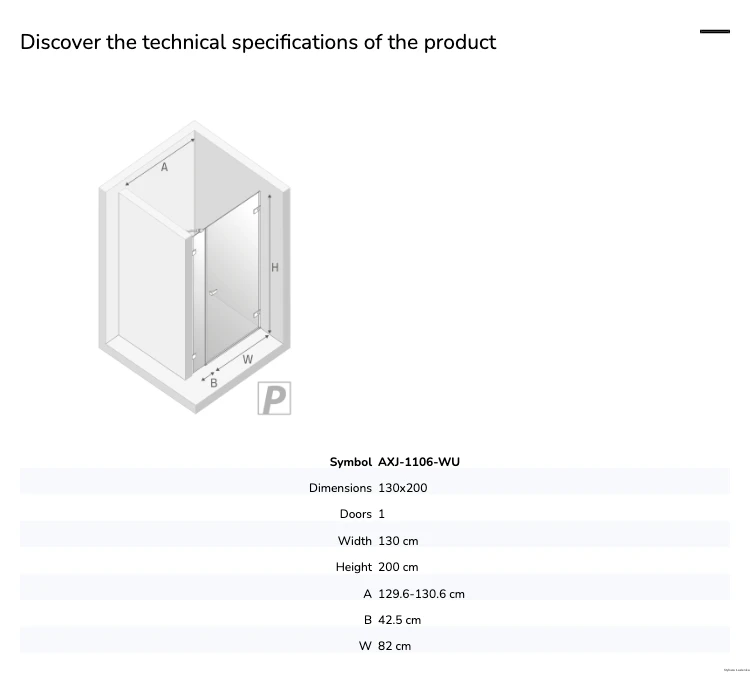Collapse the technical specifications section
The width and height of the screenshot is (750, 673).
(x=715, y=32)
